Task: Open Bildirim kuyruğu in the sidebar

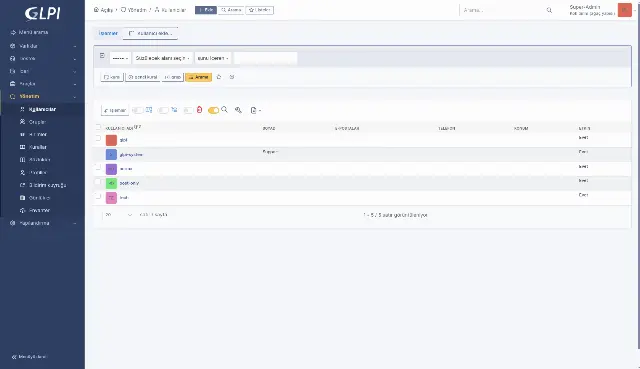Action: 47,185
